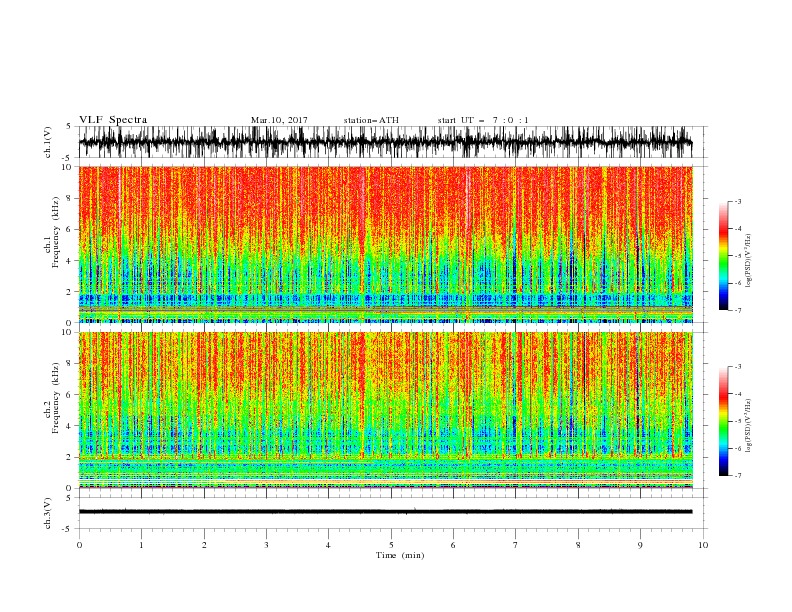The width and height of the screenshot is (792, 612).
Task: Click the ch.3 flat waveform trace
Action: pos(385,512)
